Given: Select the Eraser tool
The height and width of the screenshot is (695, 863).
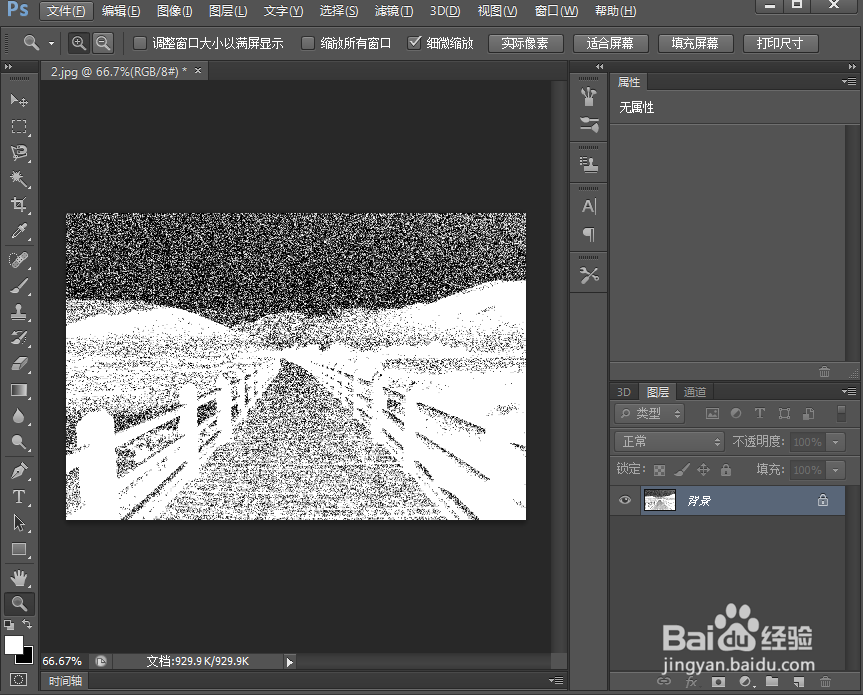Looking at the screenshot, I should [x=19, y=364].
